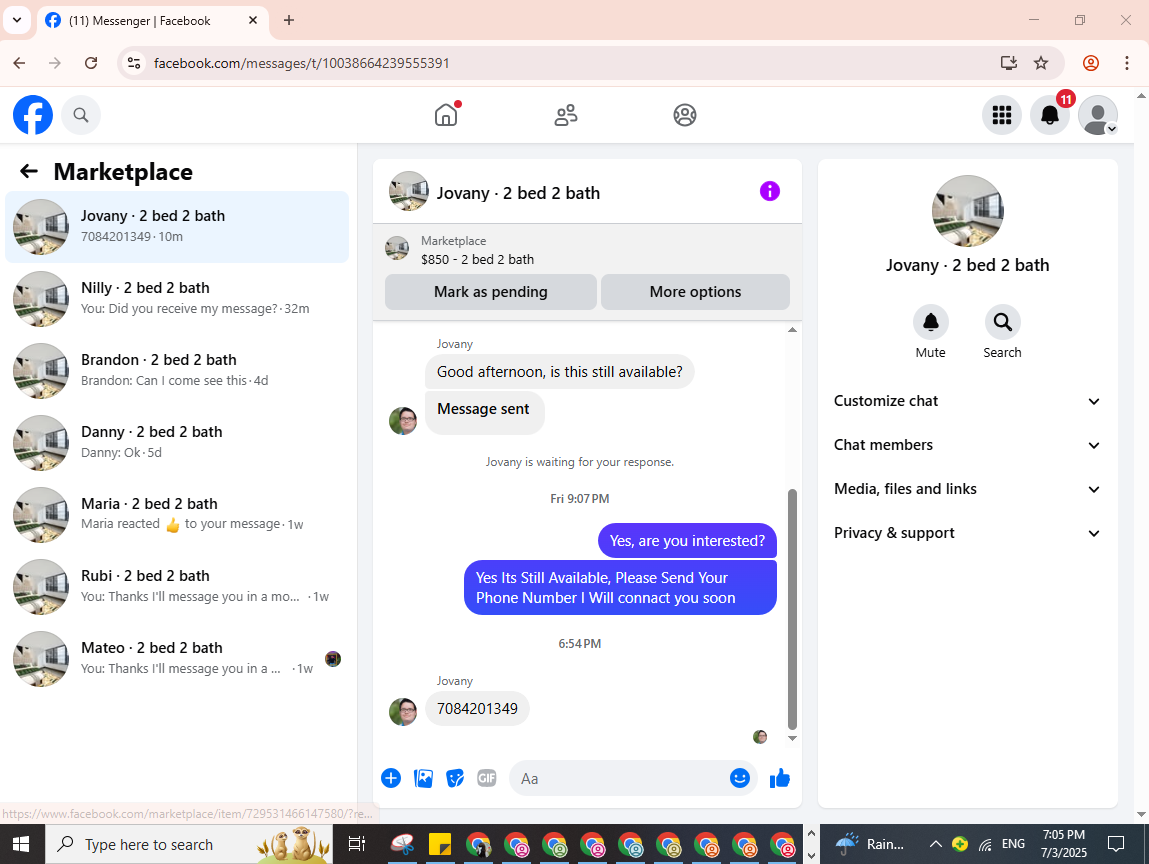This screenshot has width=1149, height=864.
Task: View site information icon in the address bar
Action: (134, 63)
